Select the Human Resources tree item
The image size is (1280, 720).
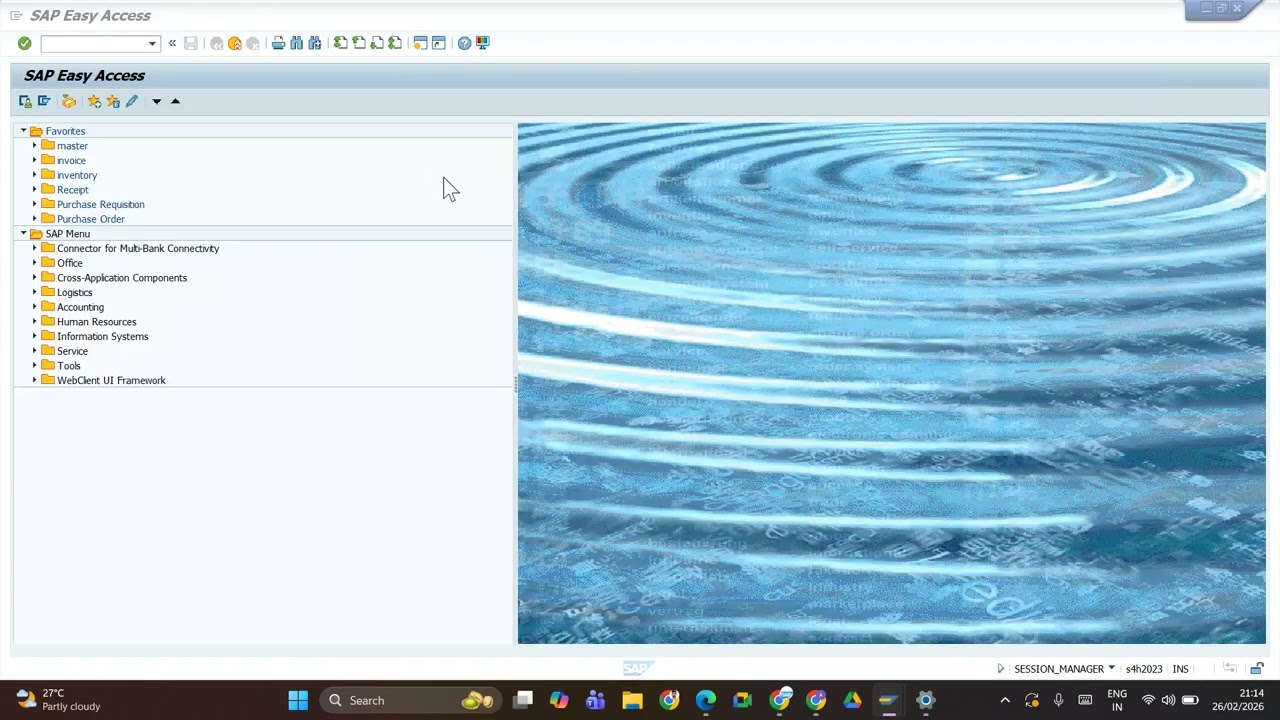pos(97,322)
